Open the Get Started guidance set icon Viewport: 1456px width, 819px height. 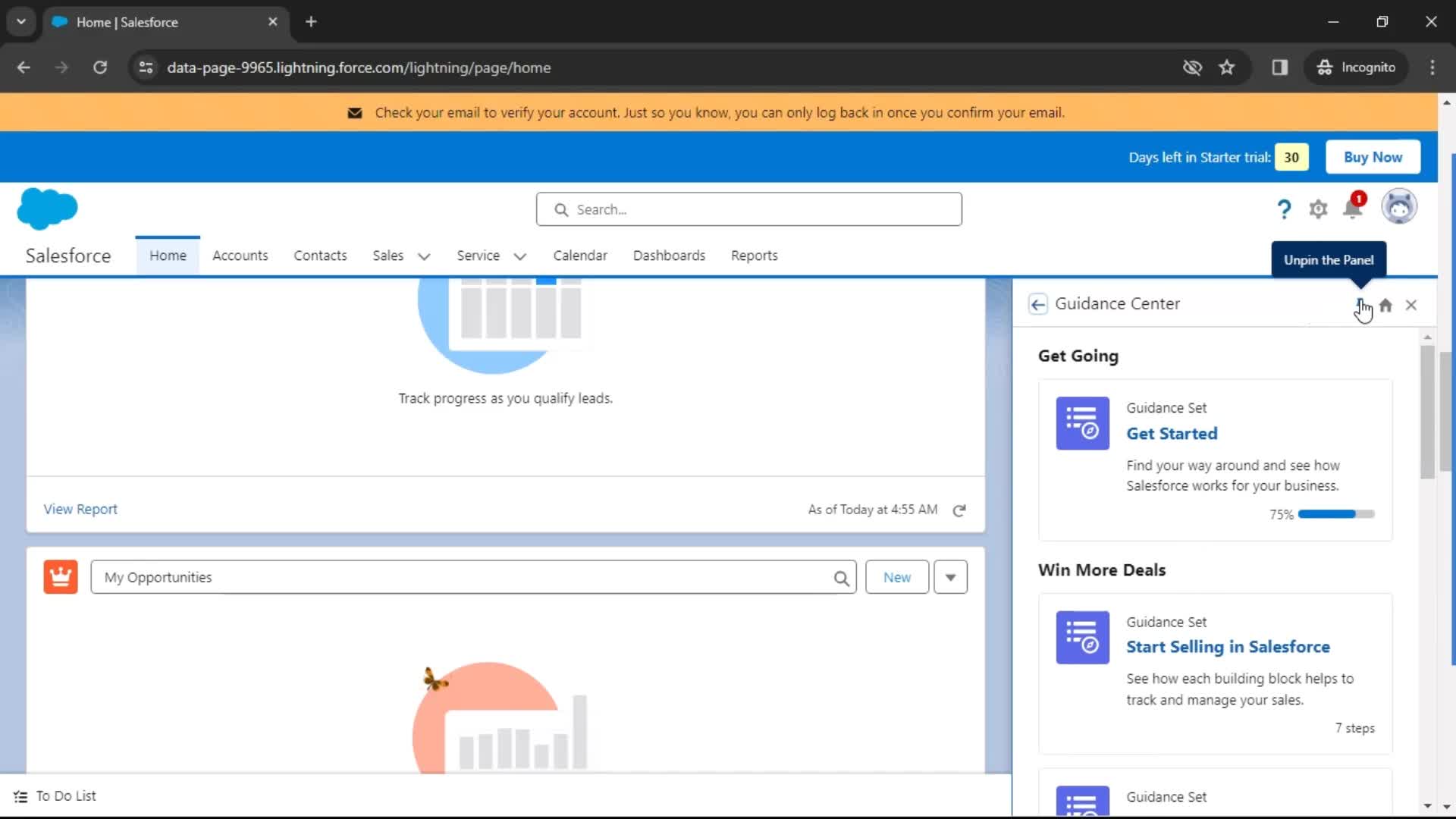pos(1082,423)
